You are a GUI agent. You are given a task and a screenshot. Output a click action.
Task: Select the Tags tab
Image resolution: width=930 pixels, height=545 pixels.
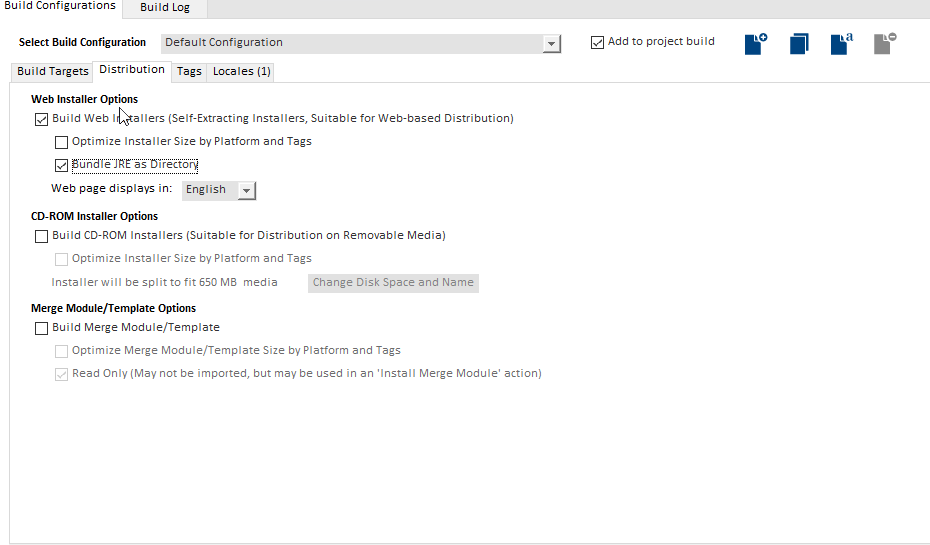pyautogui.click(x=189, y=71)
